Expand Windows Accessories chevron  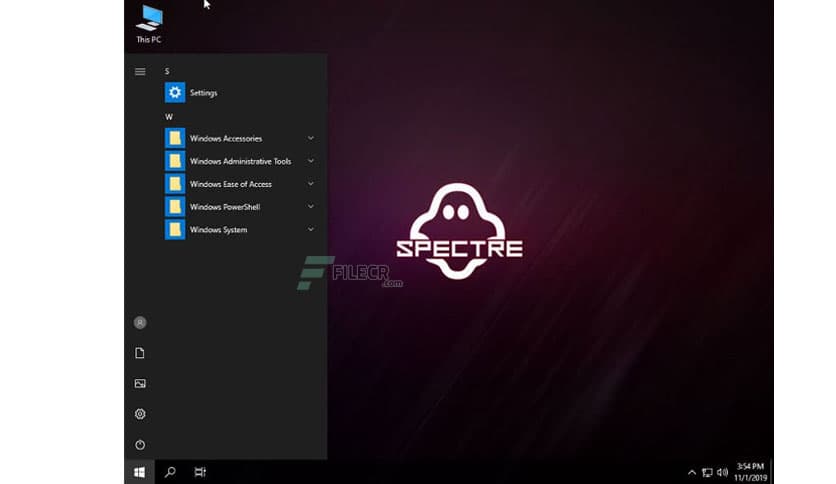(311, 138)
